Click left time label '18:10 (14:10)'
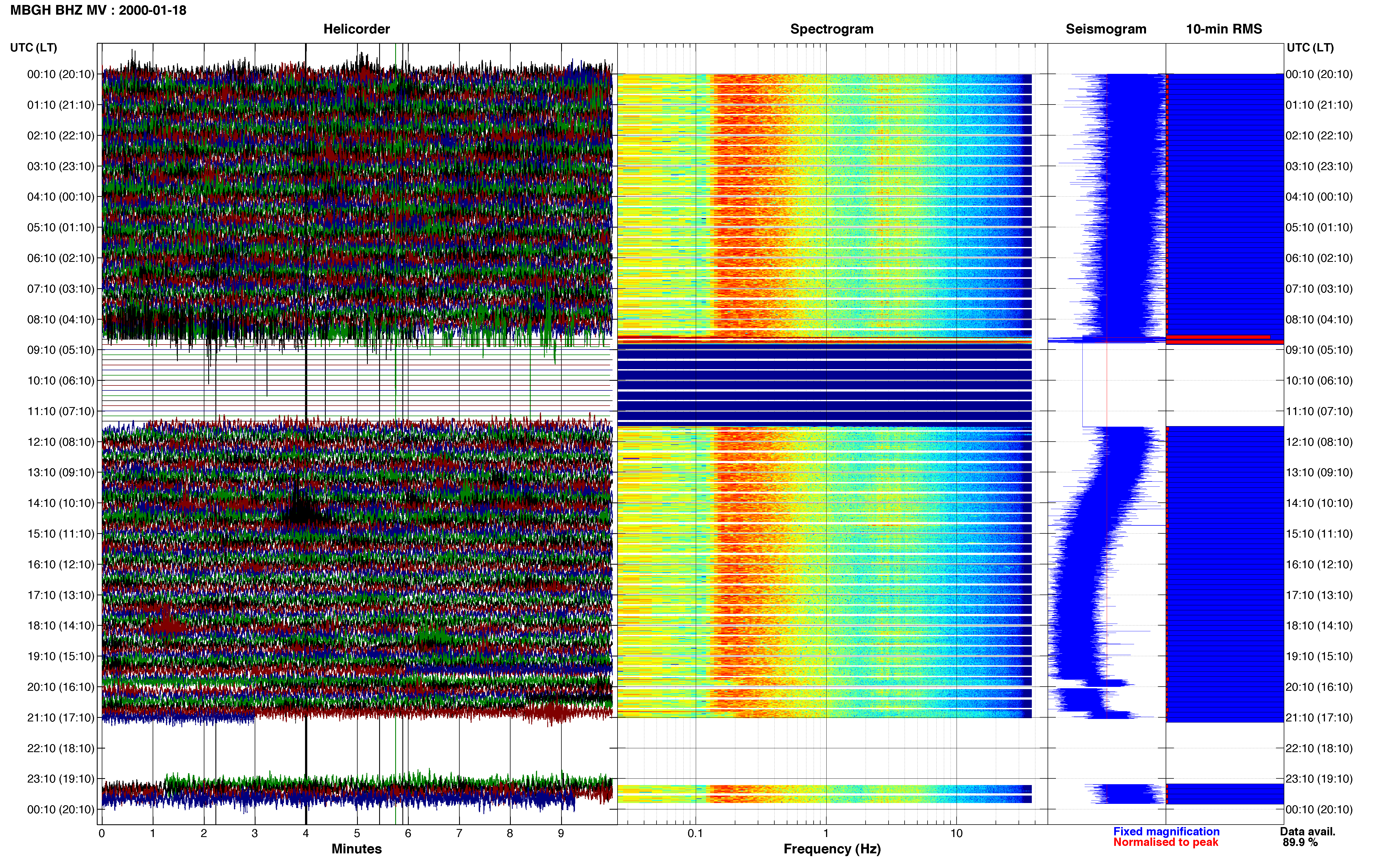The height and width of the screenshot is (868, 1388). [61, 626]
